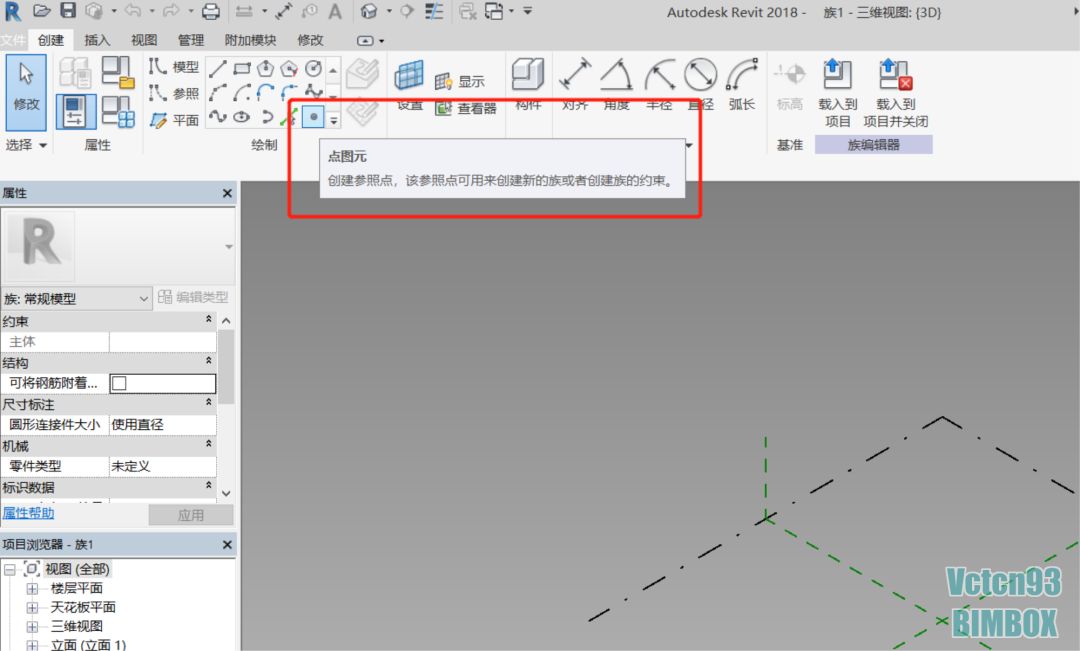Switch to the 插入 ribbon tab

point(97,40)
